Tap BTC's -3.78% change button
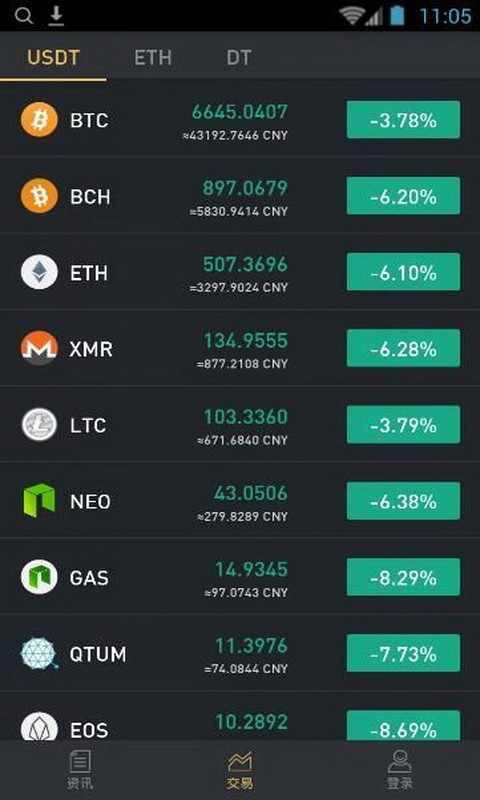Image resolution: width=480 pixels, height=800 pixels. point(403,120)
